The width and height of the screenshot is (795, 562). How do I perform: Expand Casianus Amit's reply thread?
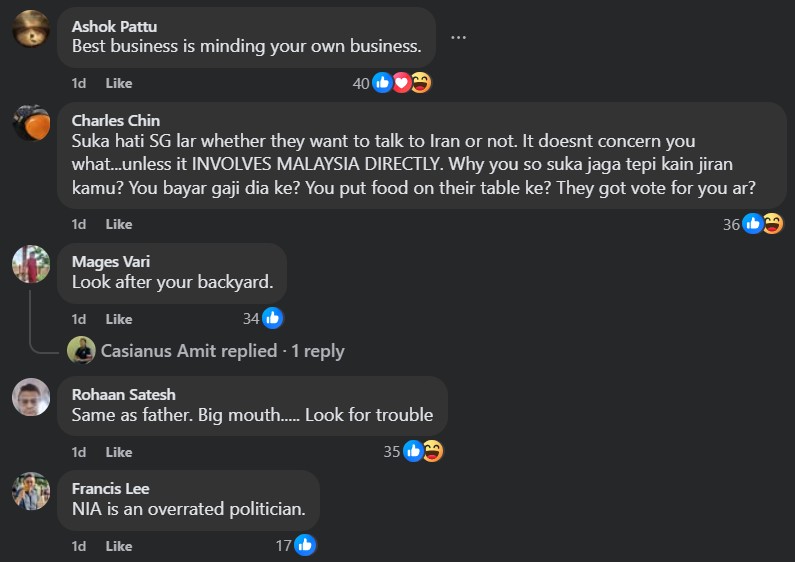(x=222, y=351)
